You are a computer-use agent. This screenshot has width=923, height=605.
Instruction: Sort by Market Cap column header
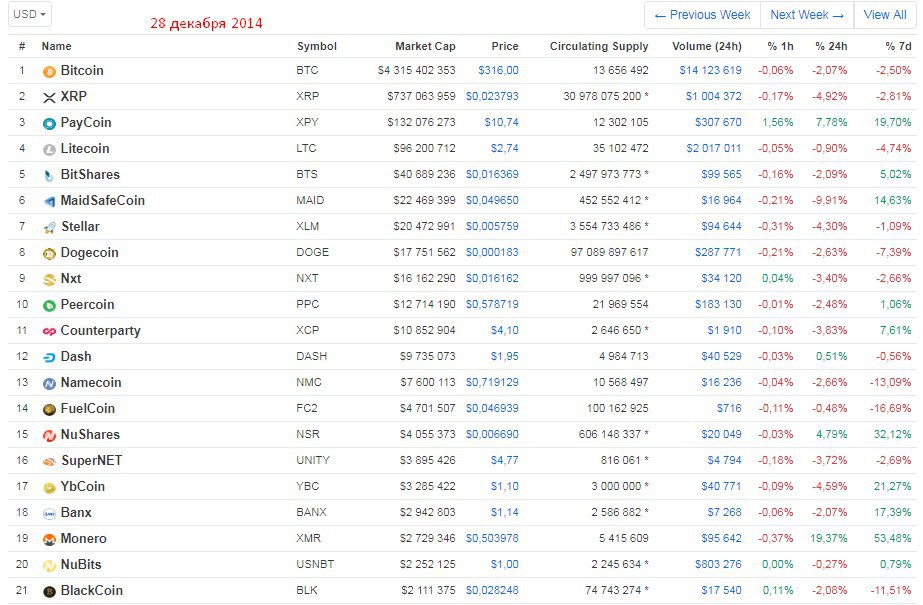(x=425, y=46)
